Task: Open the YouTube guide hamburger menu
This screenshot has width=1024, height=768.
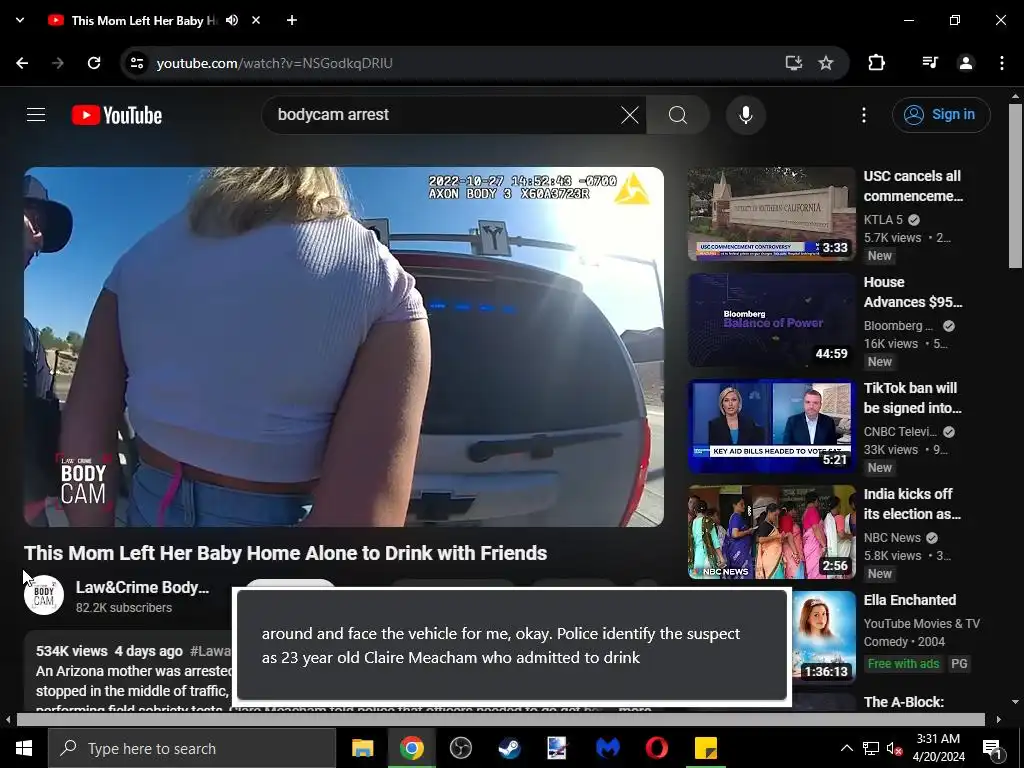Action: [36, 115]
